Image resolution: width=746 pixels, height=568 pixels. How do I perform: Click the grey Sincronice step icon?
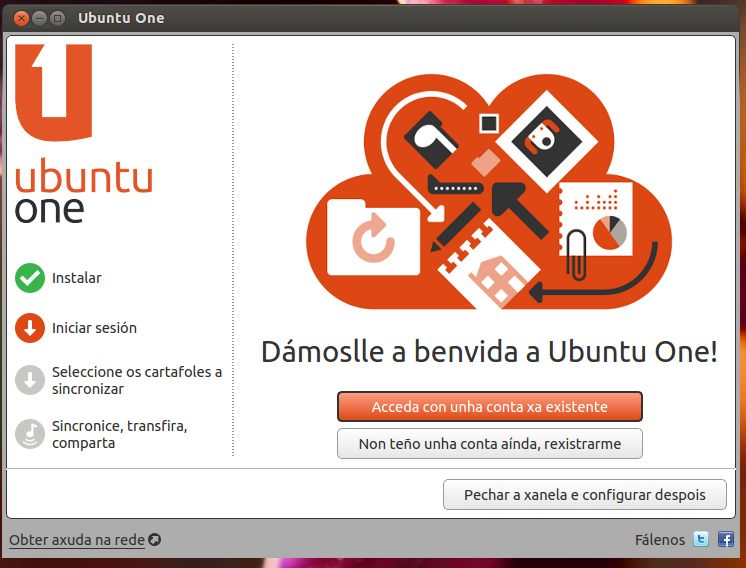[30, 434]
